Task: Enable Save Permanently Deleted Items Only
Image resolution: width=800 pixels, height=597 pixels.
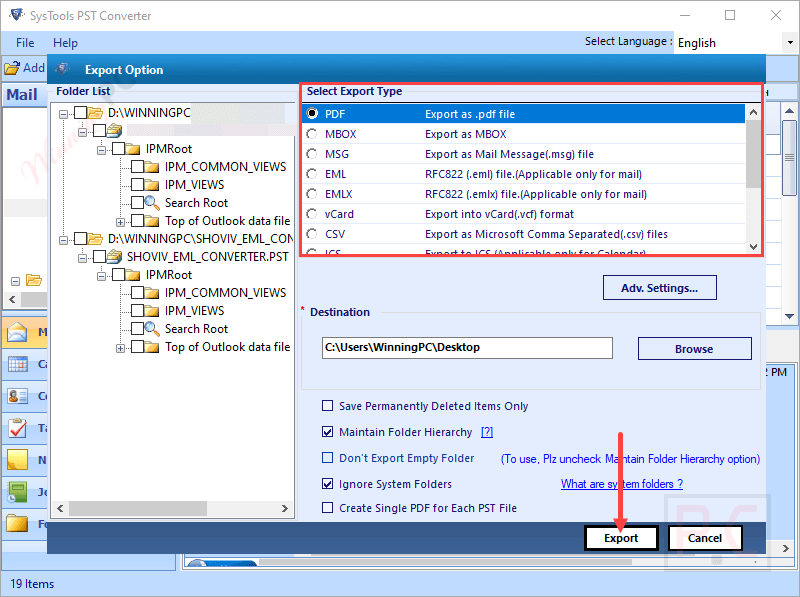Action: [328, 406]
